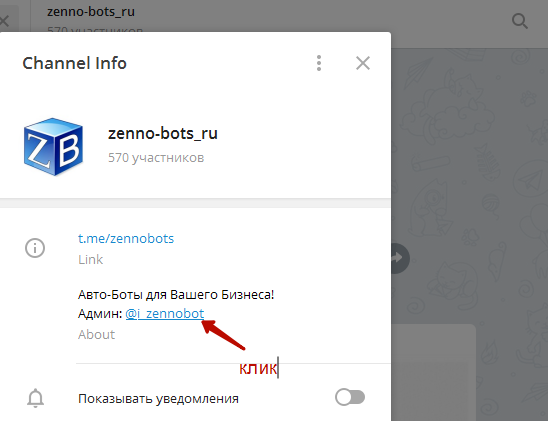The height and width of the screenshot is (421, 548).
Task: Click the @i_zennobot admin link
Action: (x=165, y=313)
